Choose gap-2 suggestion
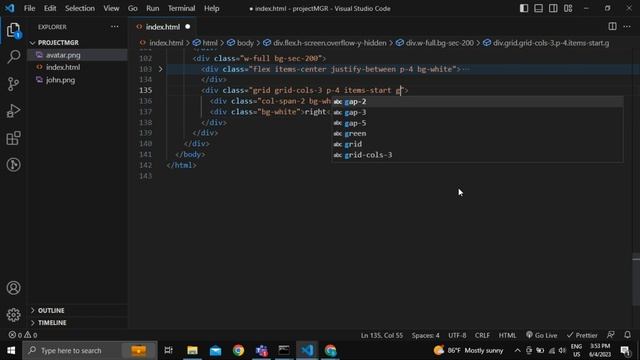Image resolution: width=640 pixels, height=360 pixels. click(x=477, y=102)
